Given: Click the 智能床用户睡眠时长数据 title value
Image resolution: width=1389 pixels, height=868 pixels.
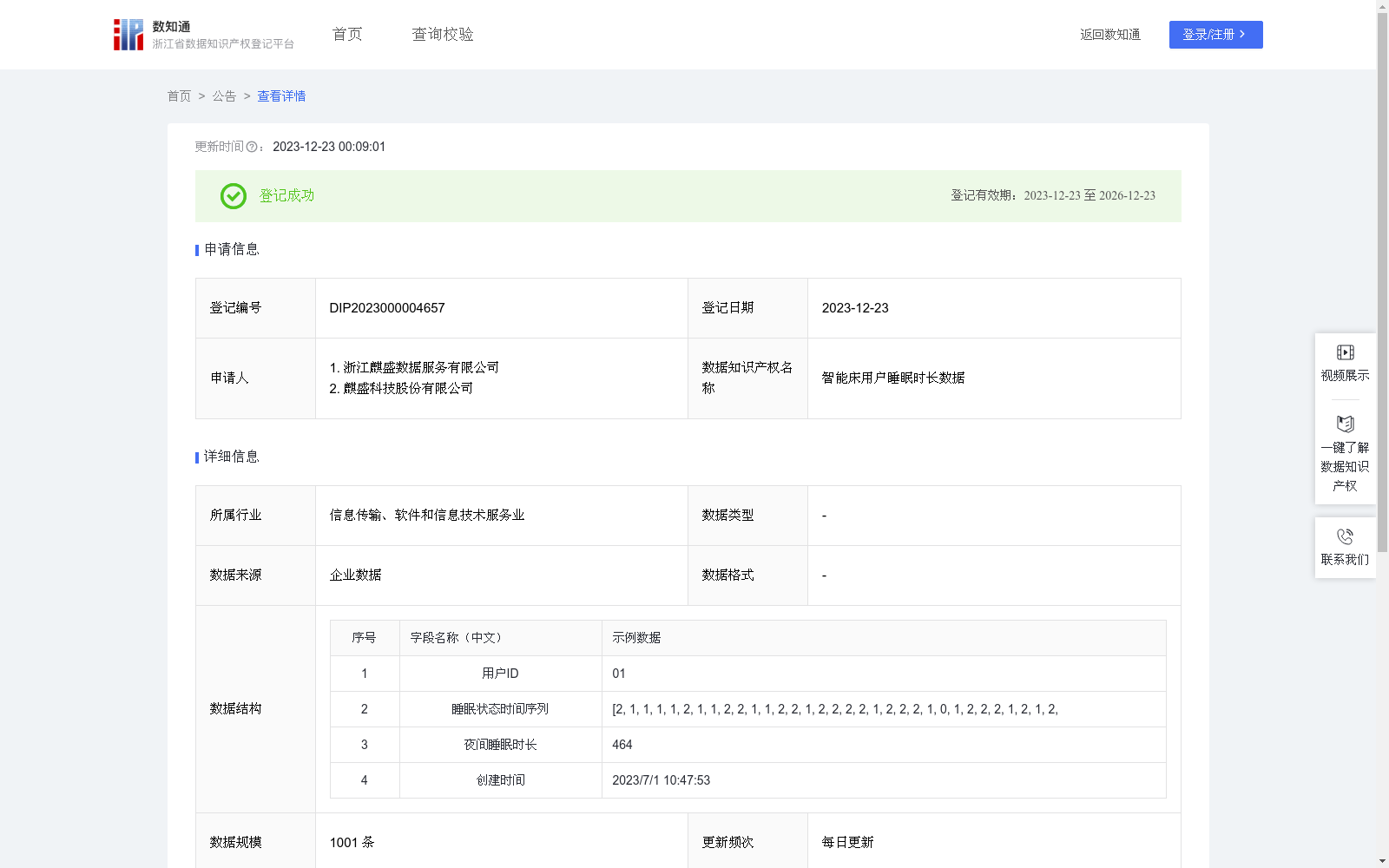Looking at the screenshot, I should pyautogui.click(x=893, y=378).
